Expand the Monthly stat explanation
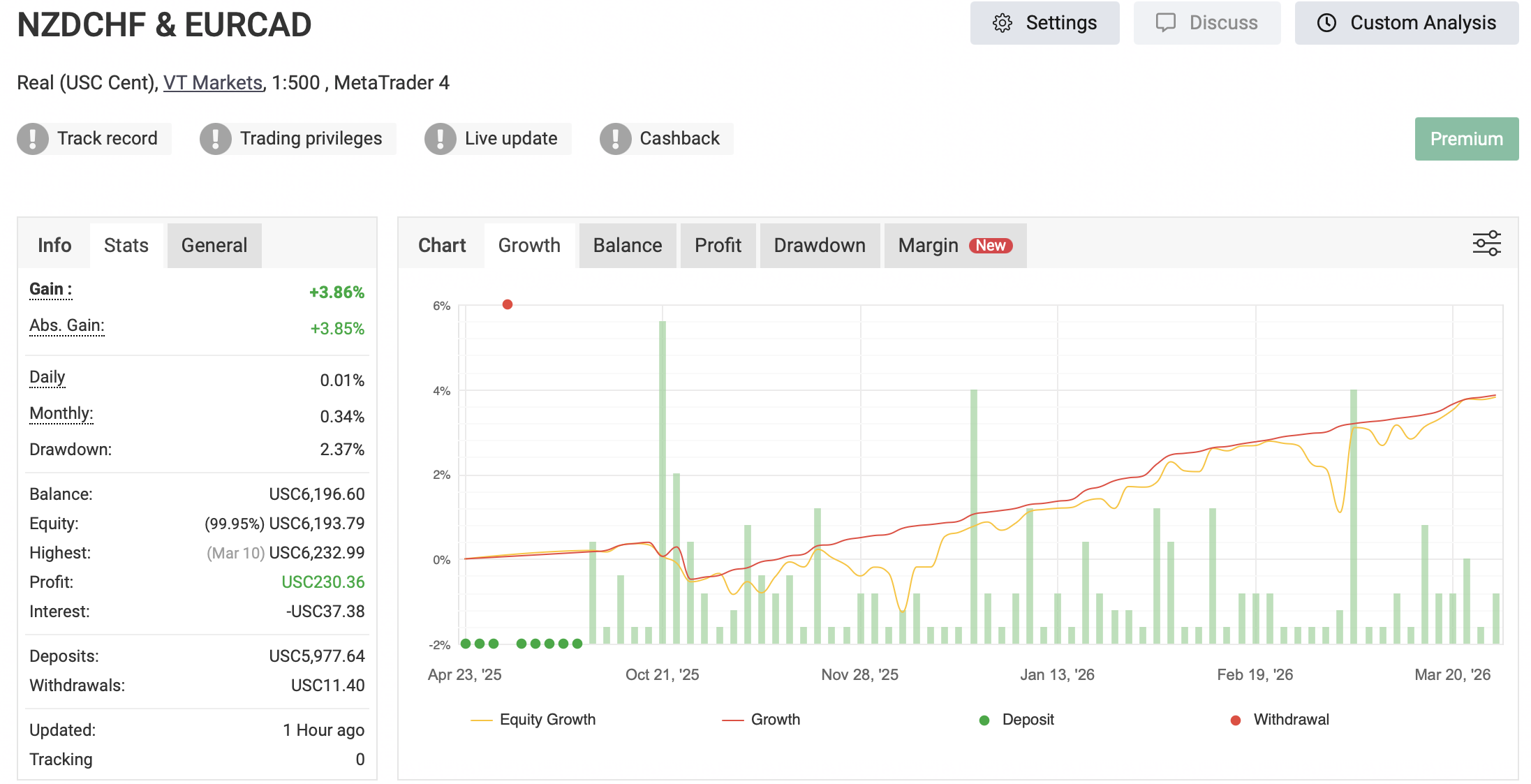This screenshot has width=1531, height=784. (x=60, y=413)
